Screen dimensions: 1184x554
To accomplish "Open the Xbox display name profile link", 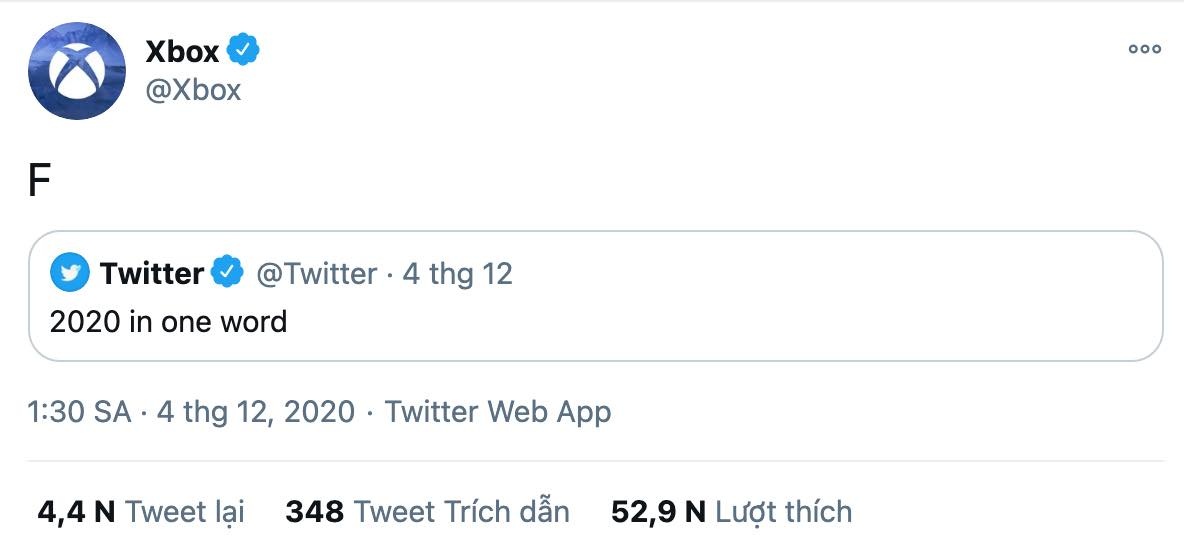I will click(182, 51).
